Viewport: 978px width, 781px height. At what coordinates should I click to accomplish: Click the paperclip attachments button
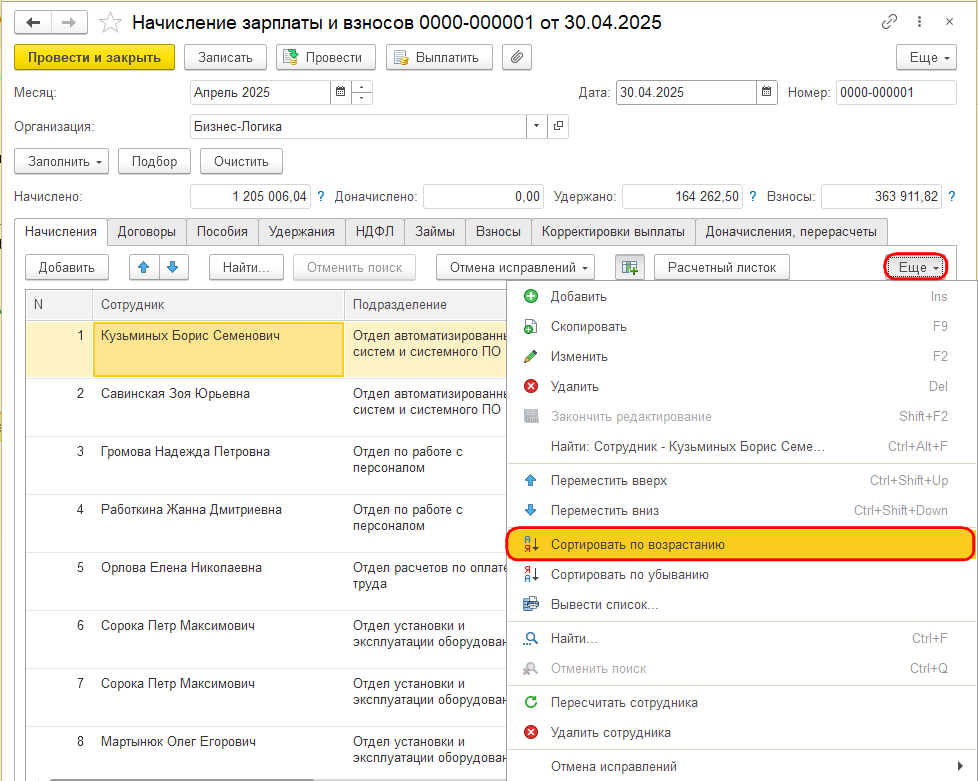[x=516, y=57]
